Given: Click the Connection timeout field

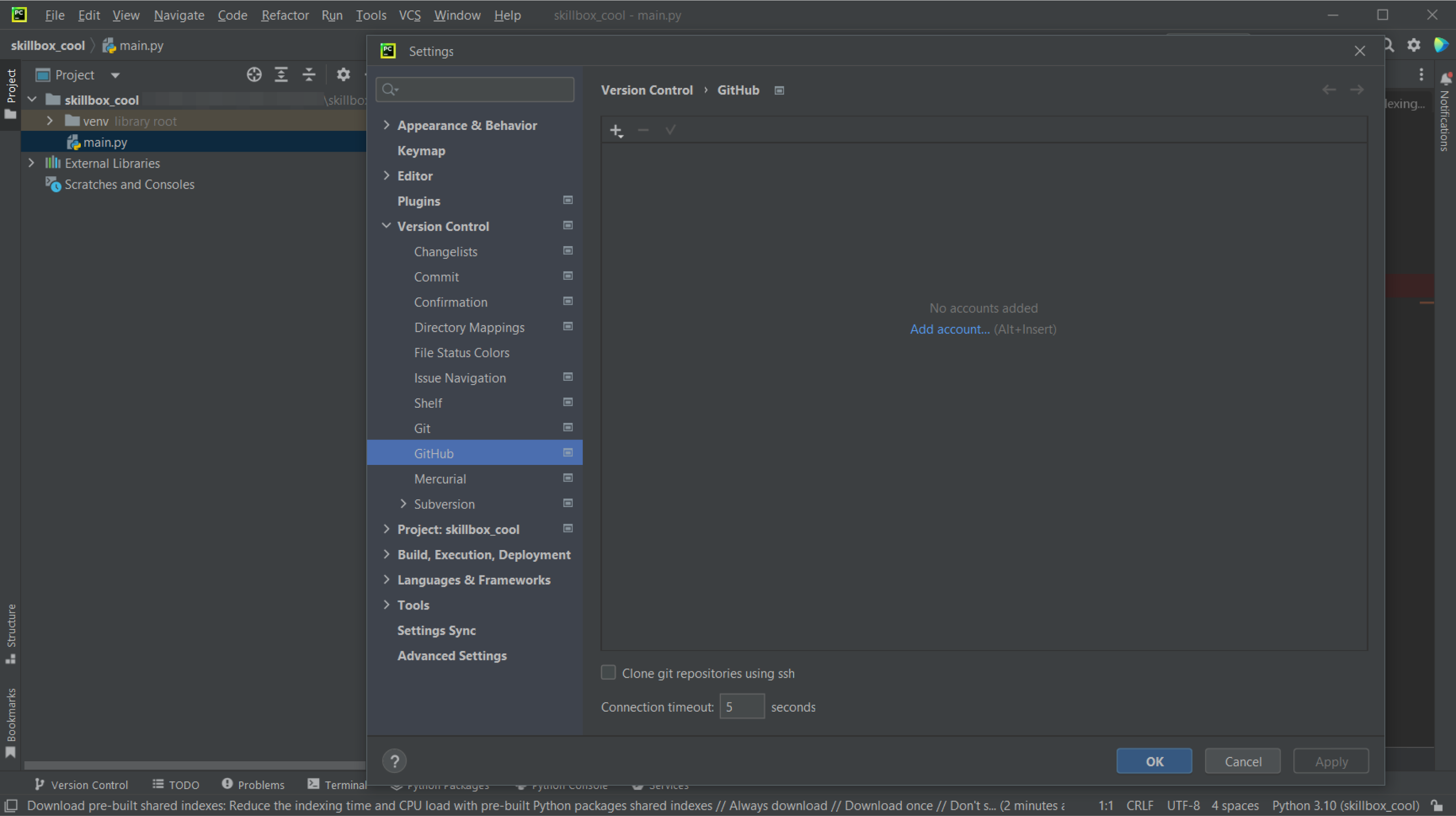Looking at the screenshot, I should pyautogui.click(x=742, y=706).
